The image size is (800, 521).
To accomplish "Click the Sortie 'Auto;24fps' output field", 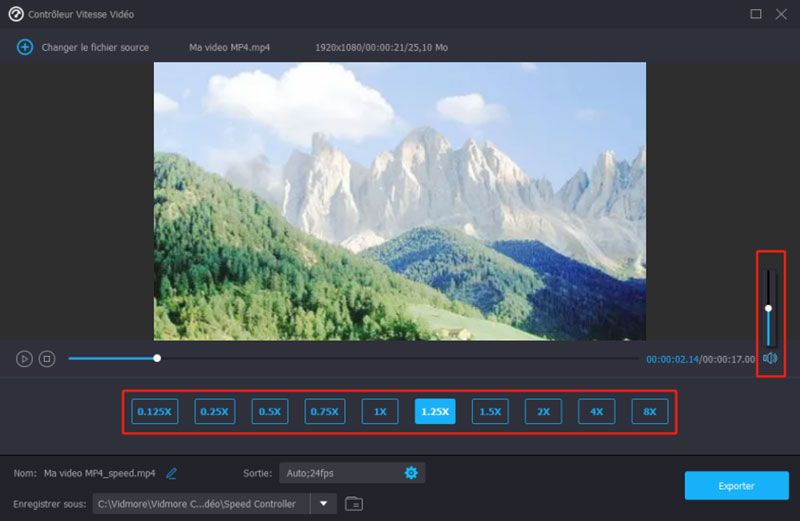I will pyautogui.click(x=352, y=473).
